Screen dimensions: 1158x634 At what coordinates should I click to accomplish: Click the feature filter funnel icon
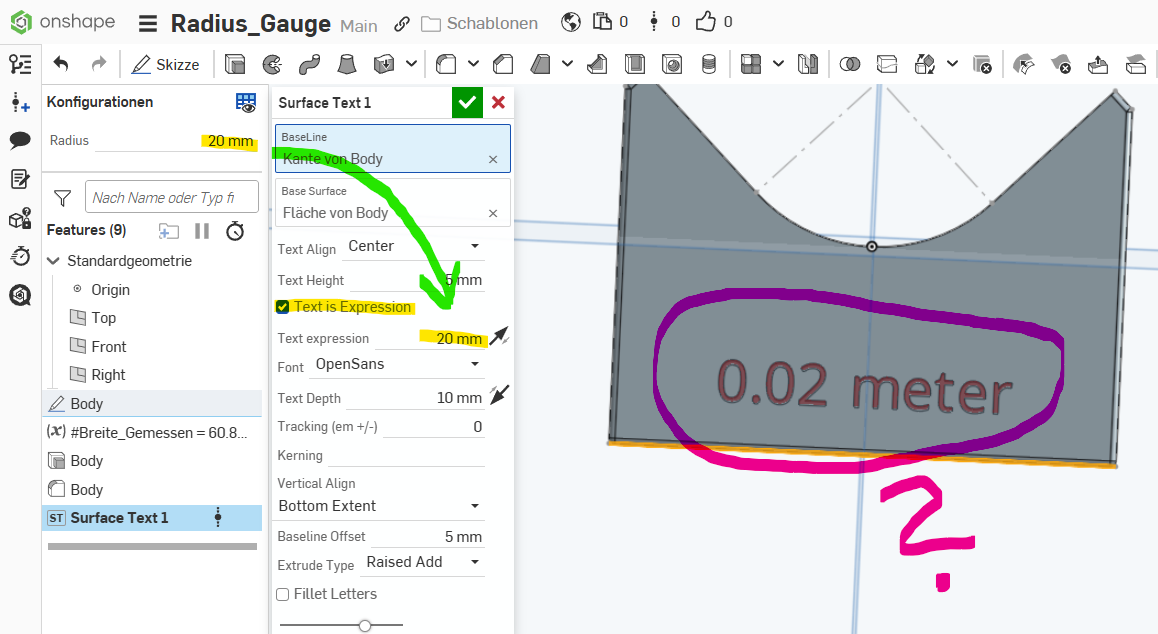tap(62, 198)
